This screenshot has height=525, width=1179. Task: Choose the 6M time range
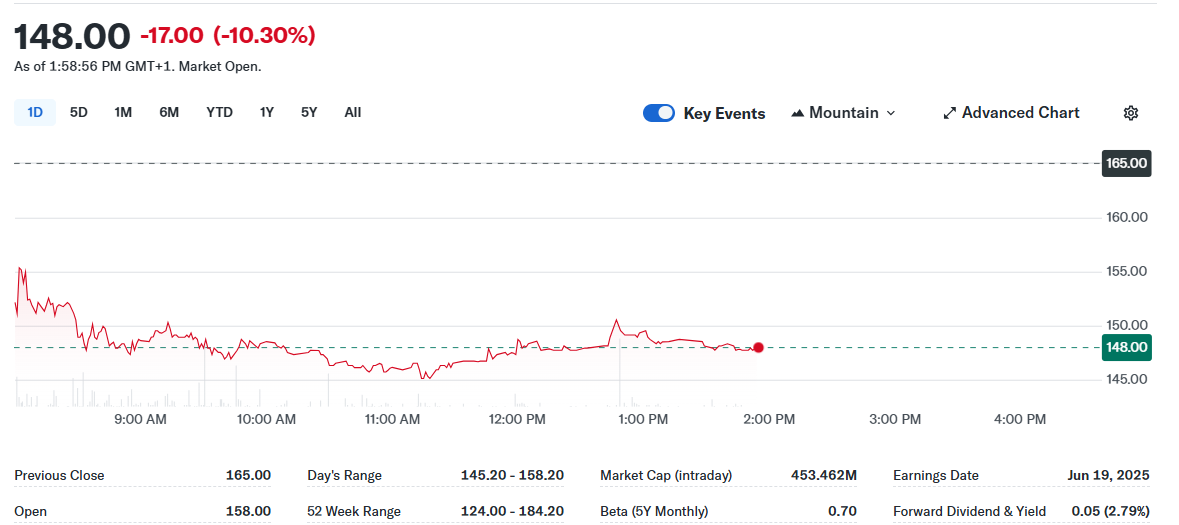[x=169, y=113]
